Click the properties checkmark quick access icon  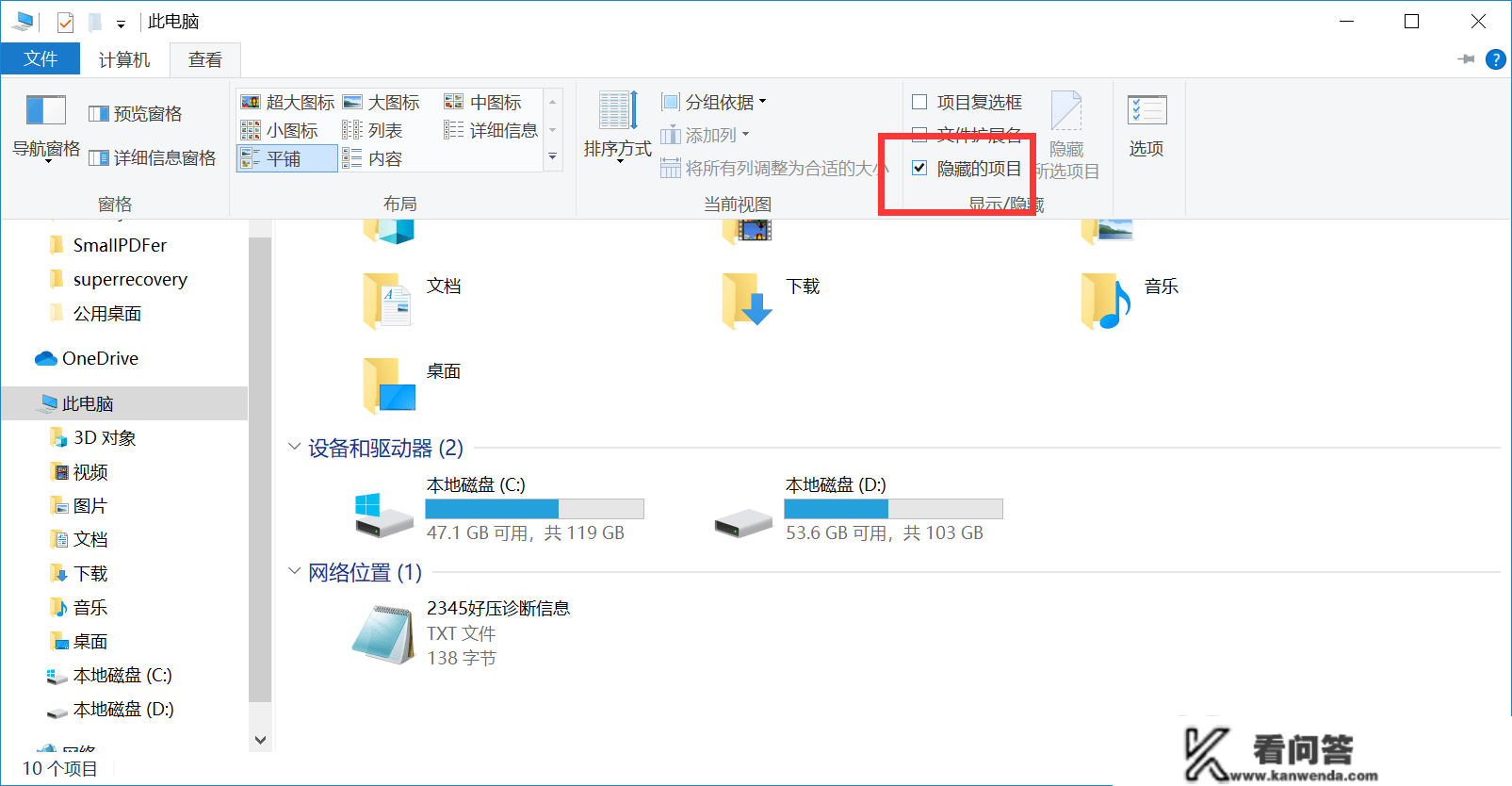(x=65, y=22)
